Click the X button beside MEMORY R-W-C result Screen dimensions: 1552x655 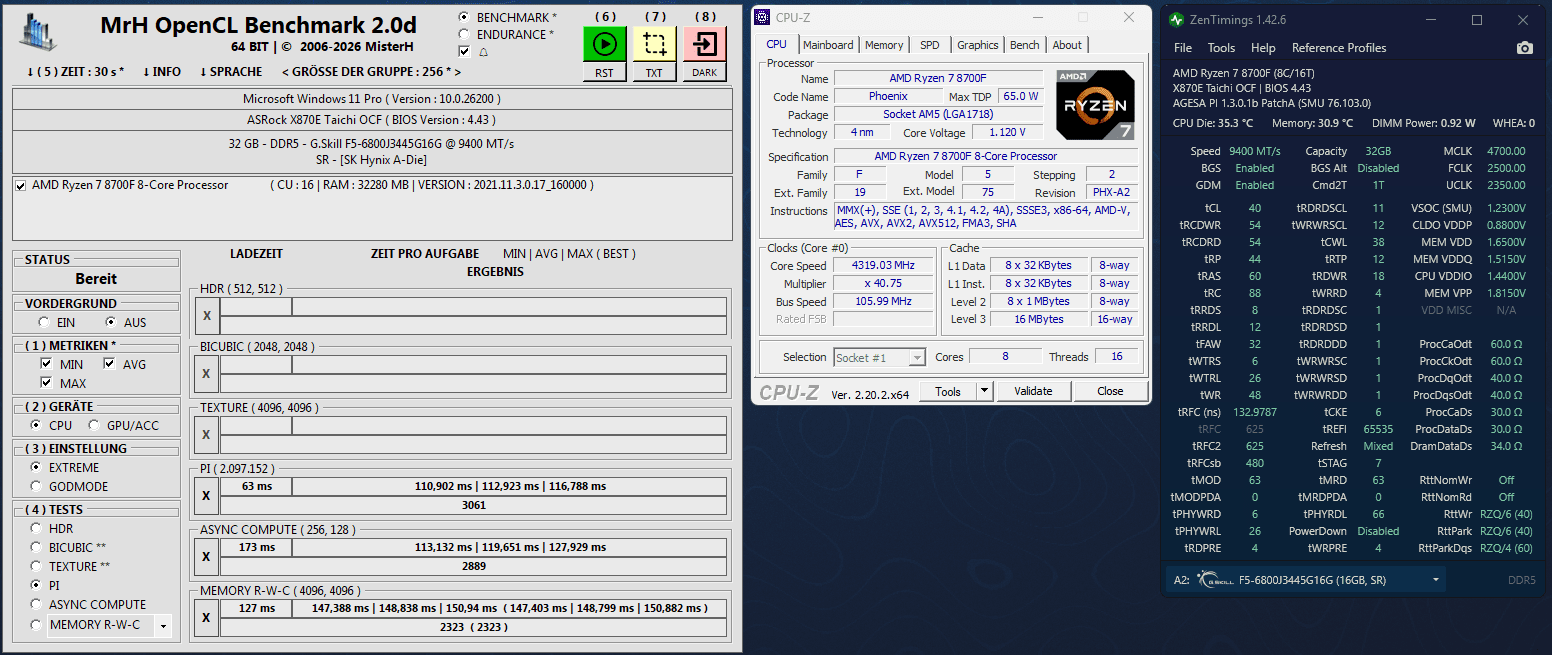pos(207,617)
